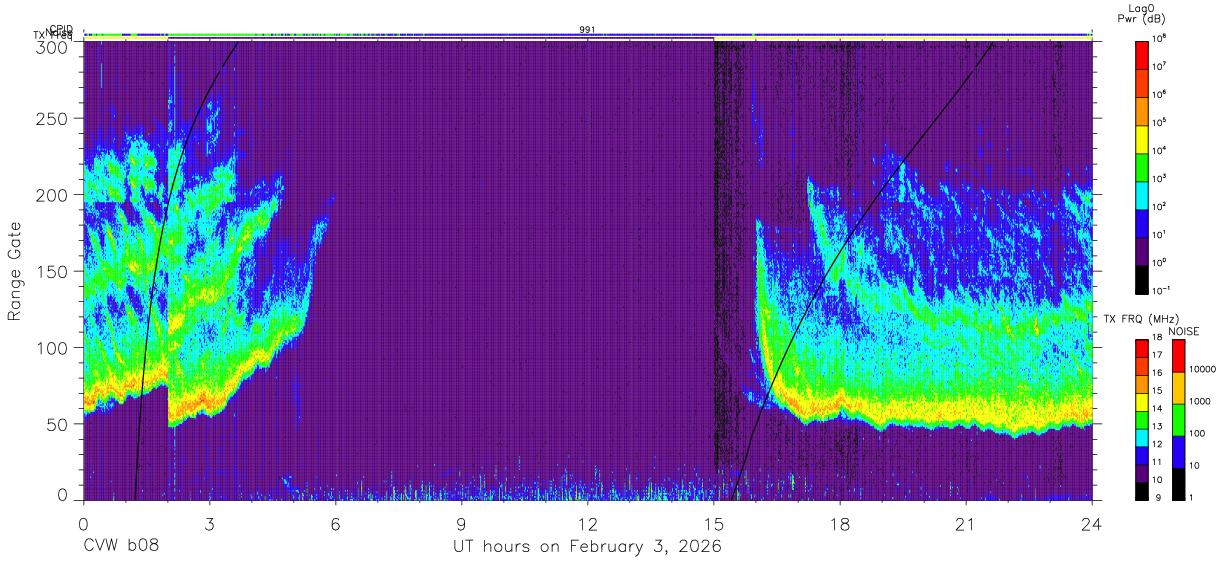Click the blue segment of NOISE colorbar
1228x567 pixels.
[x=1180, y=451]
